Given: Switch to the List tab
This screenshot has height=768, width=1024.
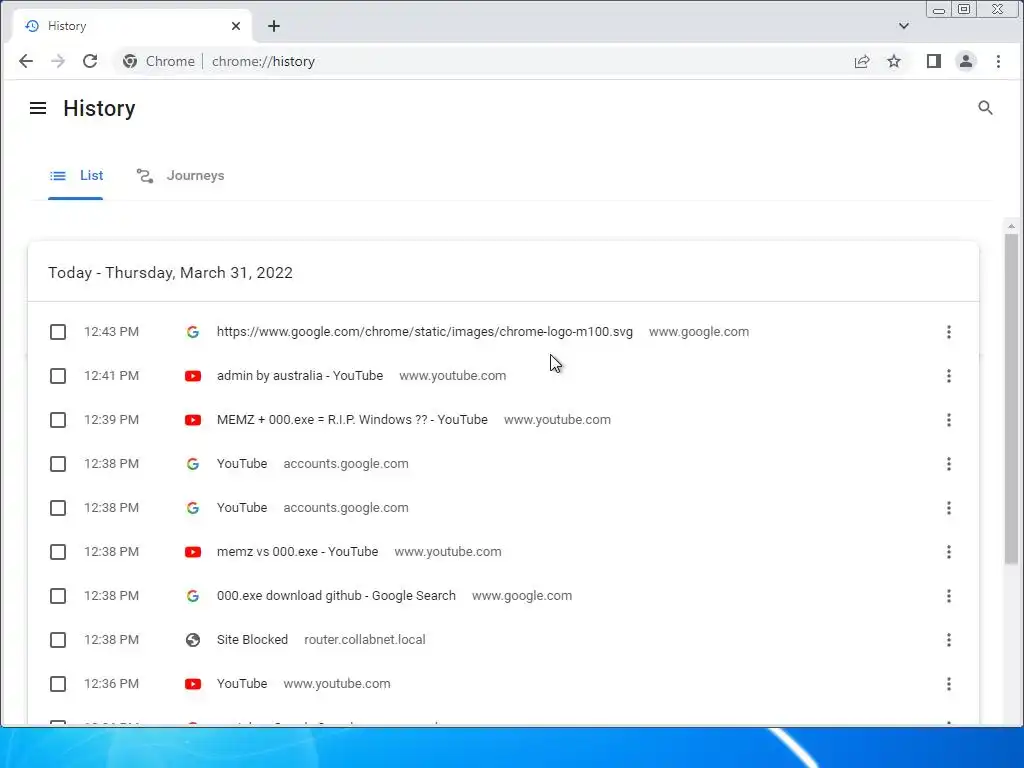Looking at the screenshot, I should point(76,176).
